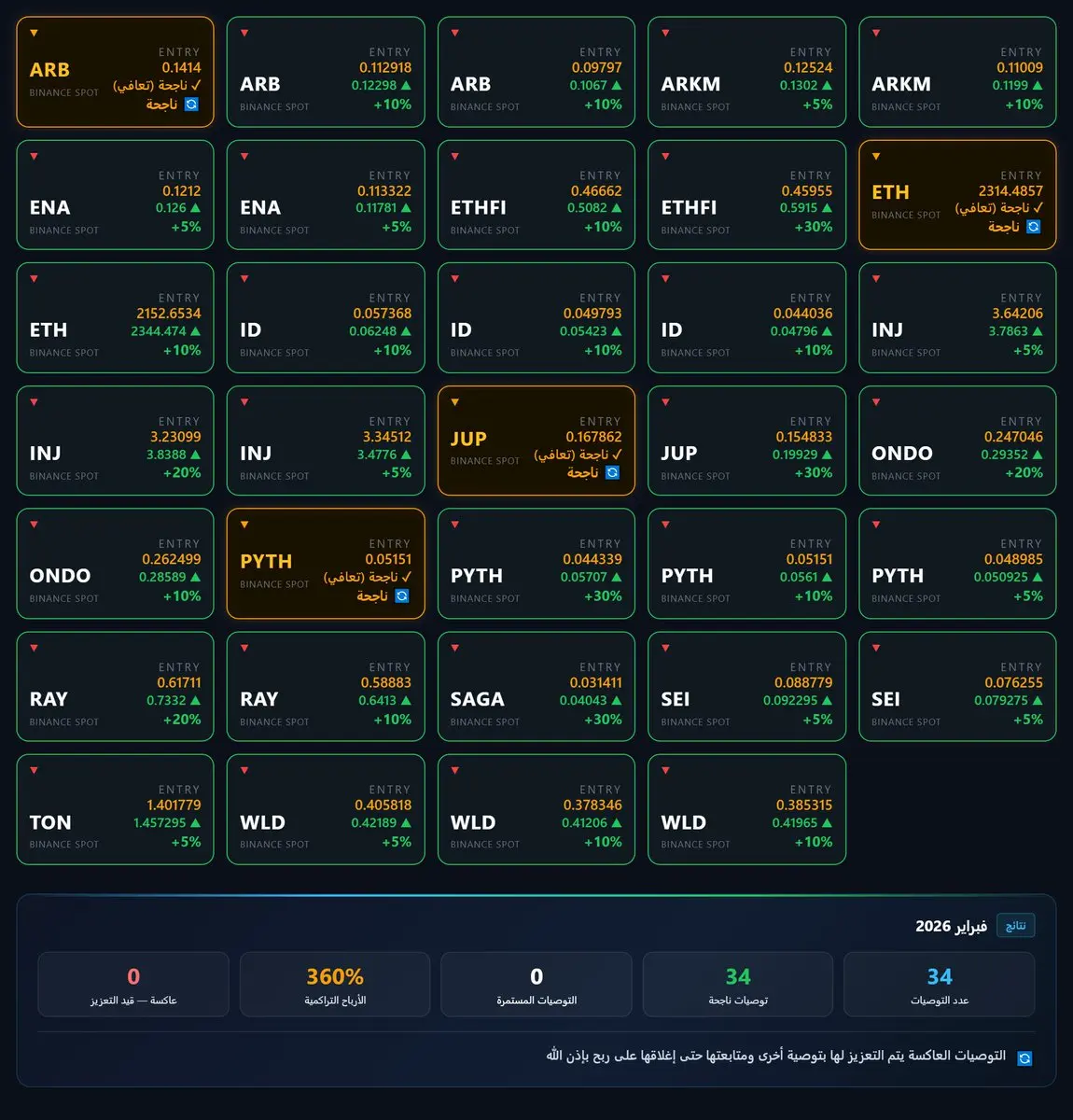This screenshot has height=1120, width=1073.
Task: Open the توصيات ناجحة stat card
Action: point(738,984)
